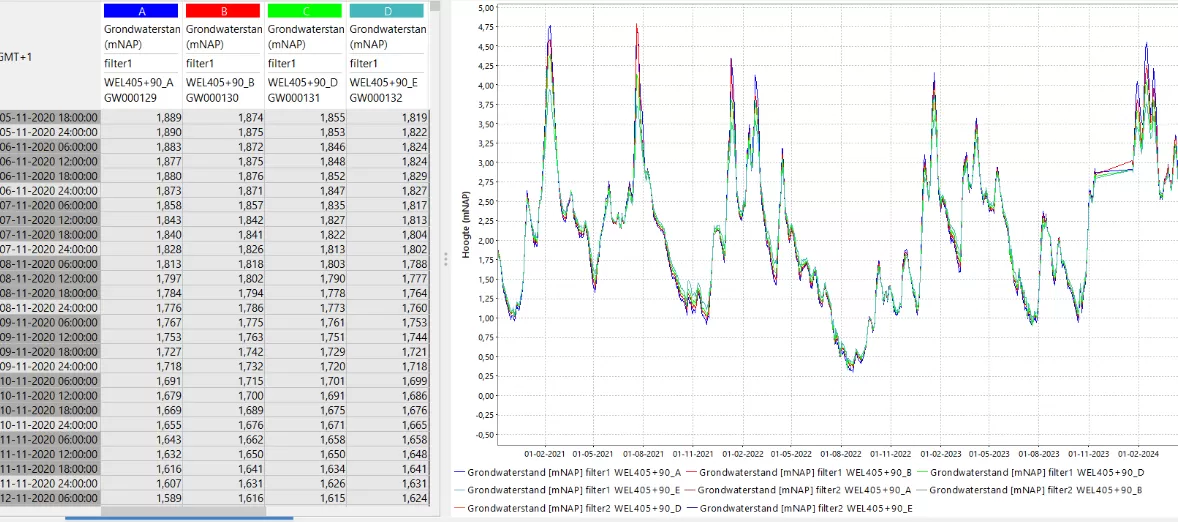Select the red B column color swatch

223,11
